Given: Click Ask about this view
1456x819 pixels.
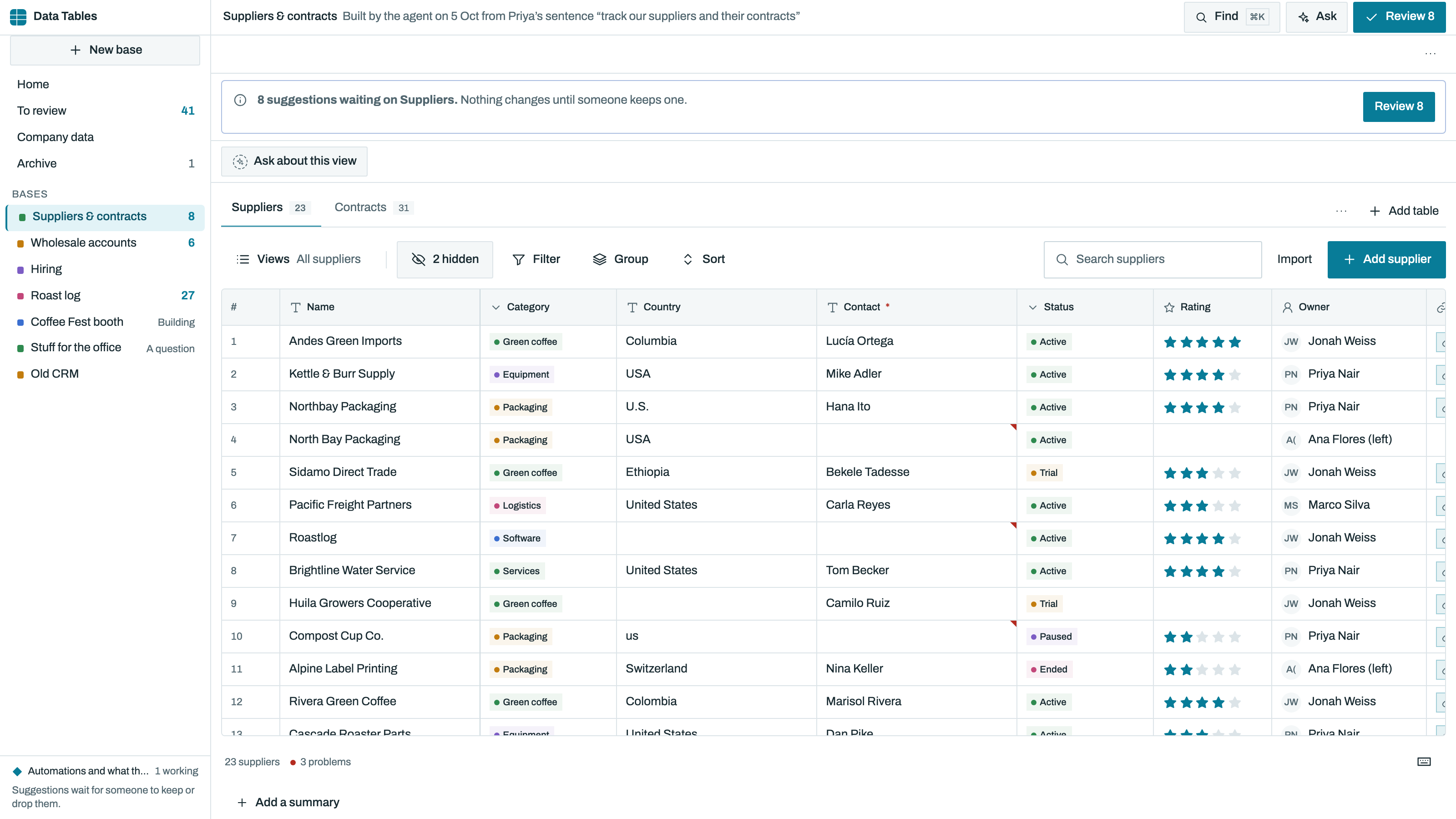Looking at the screenshot, I should point(294,161).
